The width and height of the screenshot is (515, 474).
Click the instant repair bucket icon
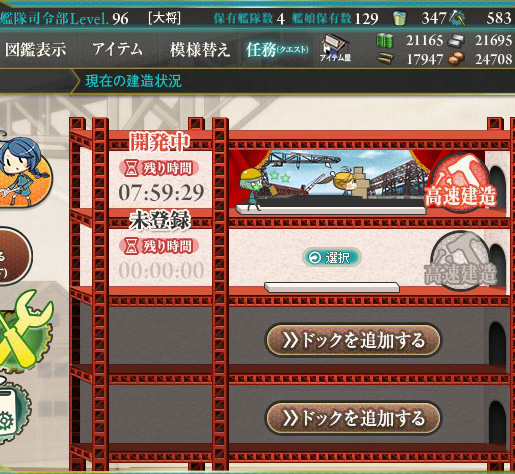click(399, 18)
